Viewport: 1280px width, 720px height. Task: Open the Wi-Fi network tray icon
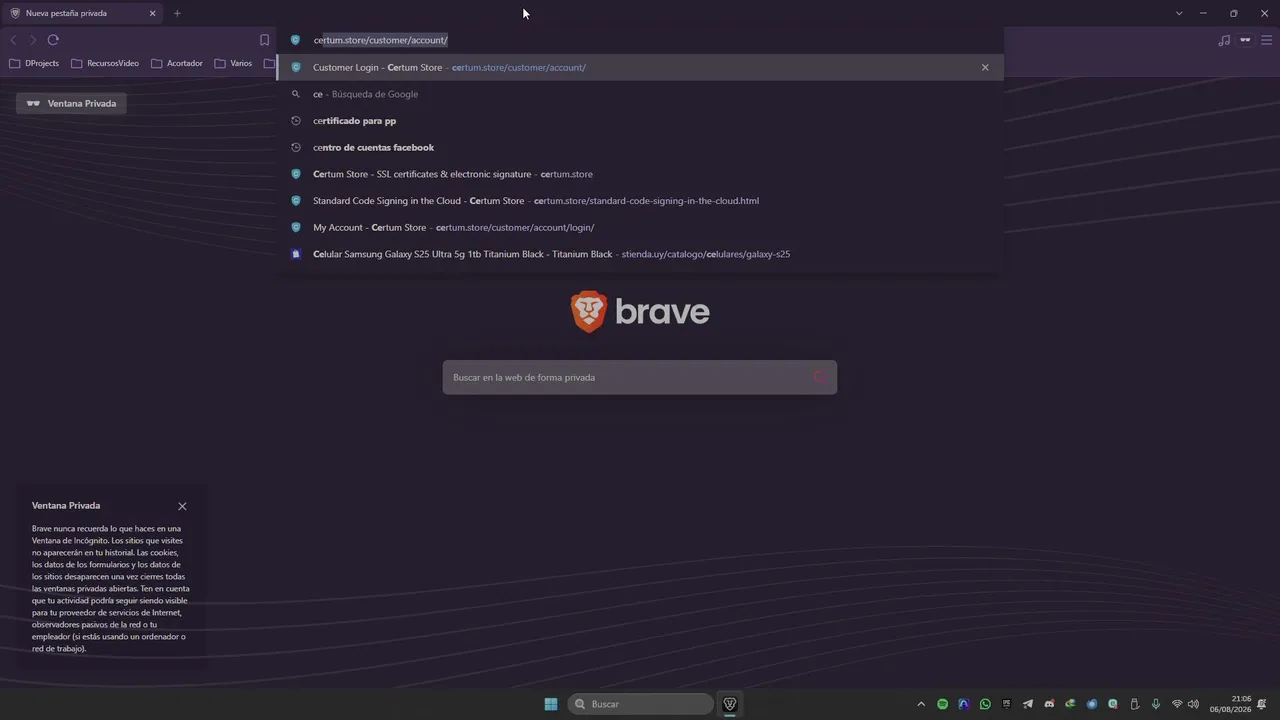tap(1177, 704)
